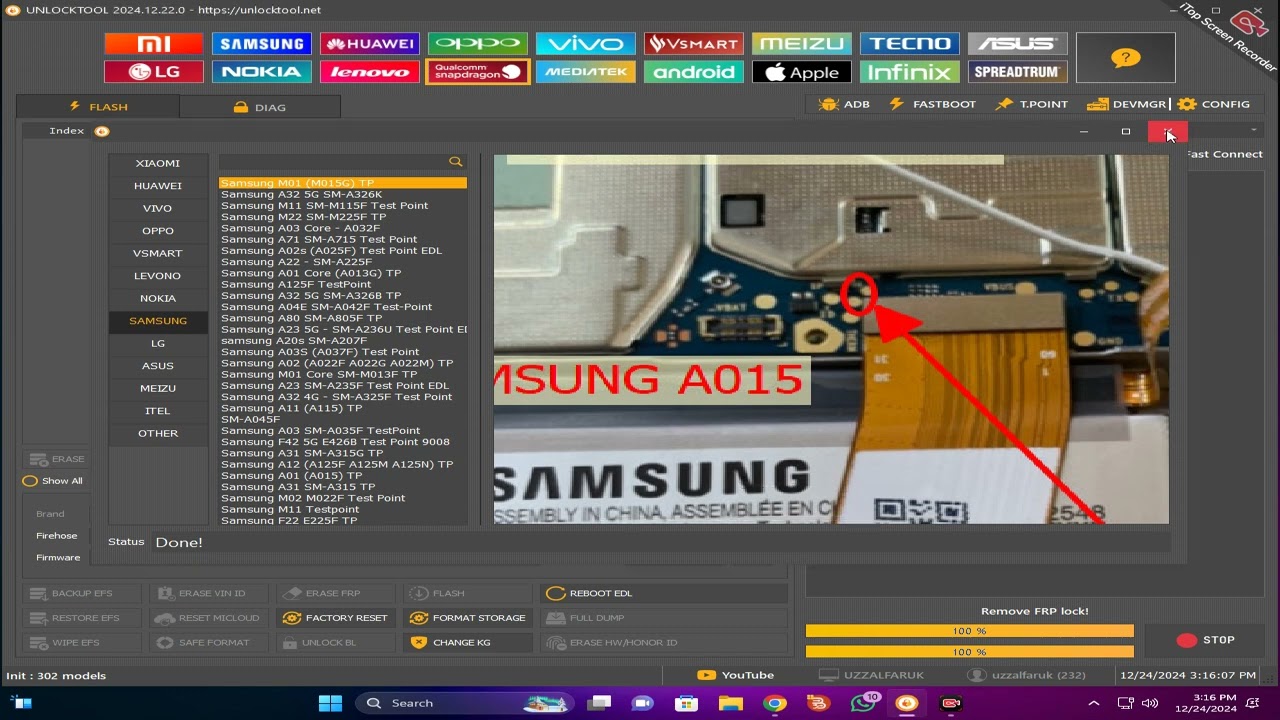
Task: Select the Firmware sidebar item
Action: 58,558
